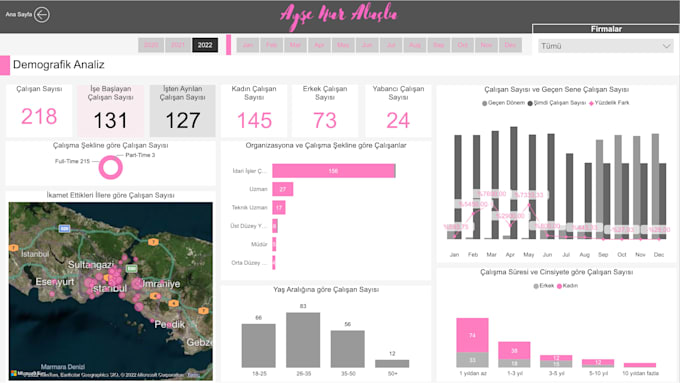Click the Ümraniye label on the map
Viewport: 680px width, 383px height.
[161, 284]
